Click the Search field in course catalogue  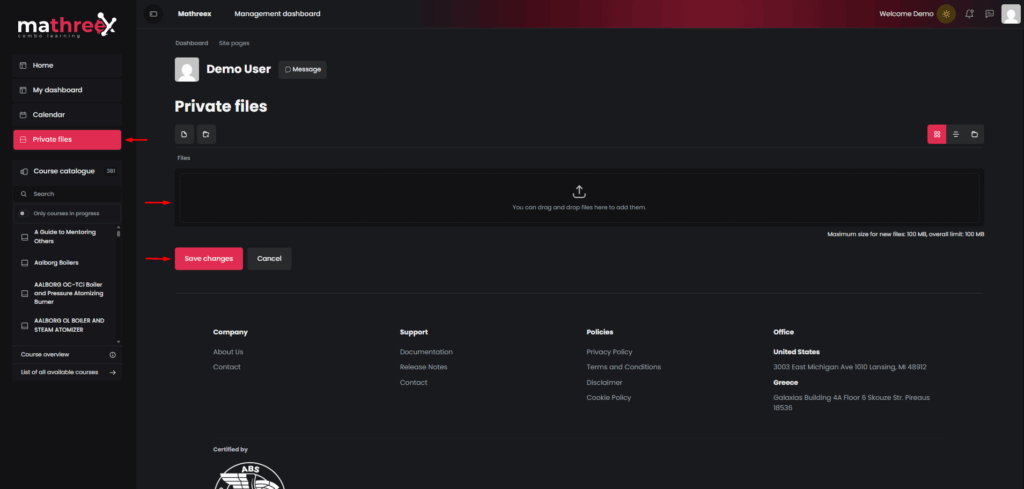pos(67,194)
